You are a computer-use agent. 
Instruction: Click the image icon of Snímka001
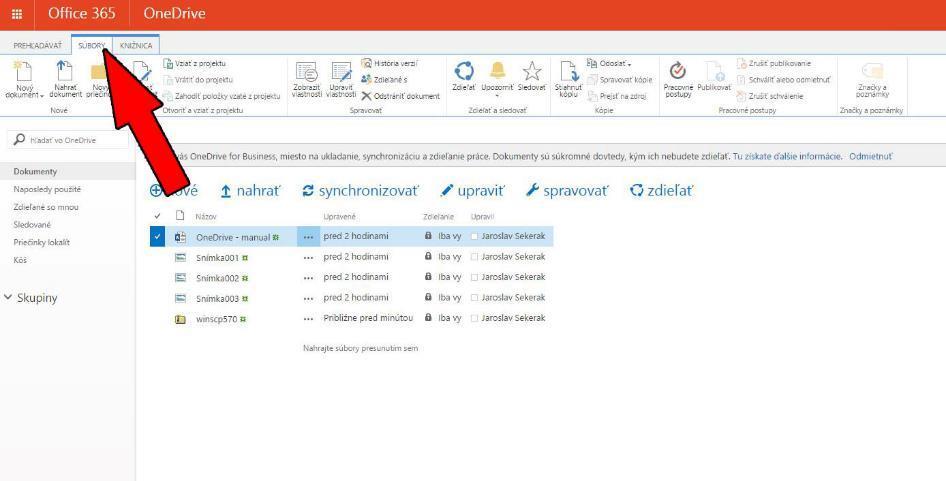click(180, 257)
